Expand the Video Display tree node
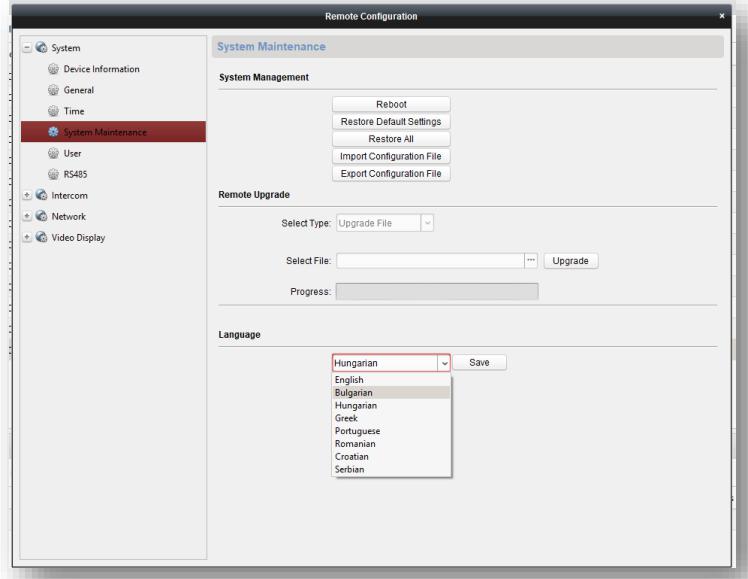 (27, 238)
